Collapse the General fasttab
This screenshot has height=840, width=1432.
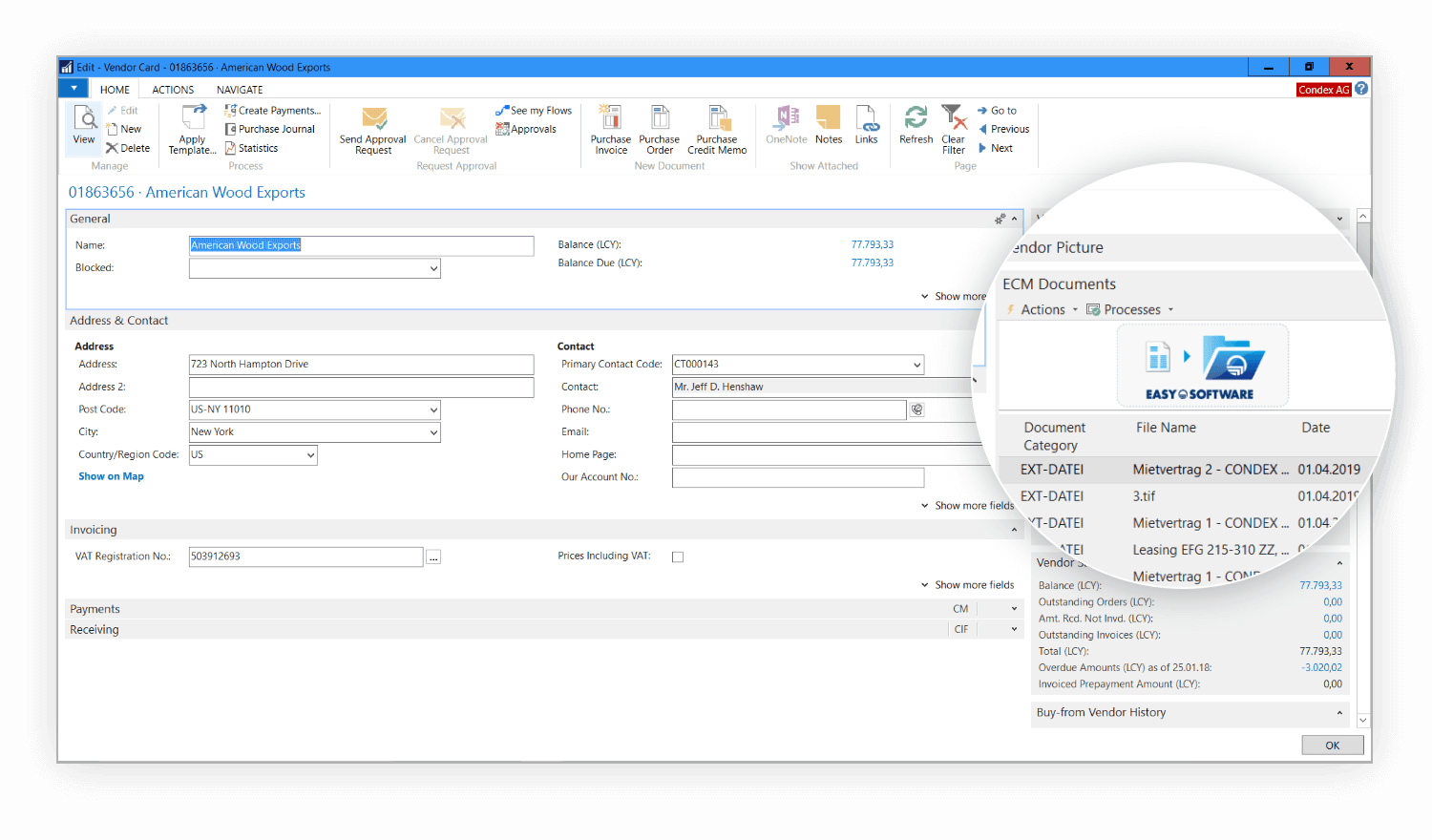click(1014, 220)
